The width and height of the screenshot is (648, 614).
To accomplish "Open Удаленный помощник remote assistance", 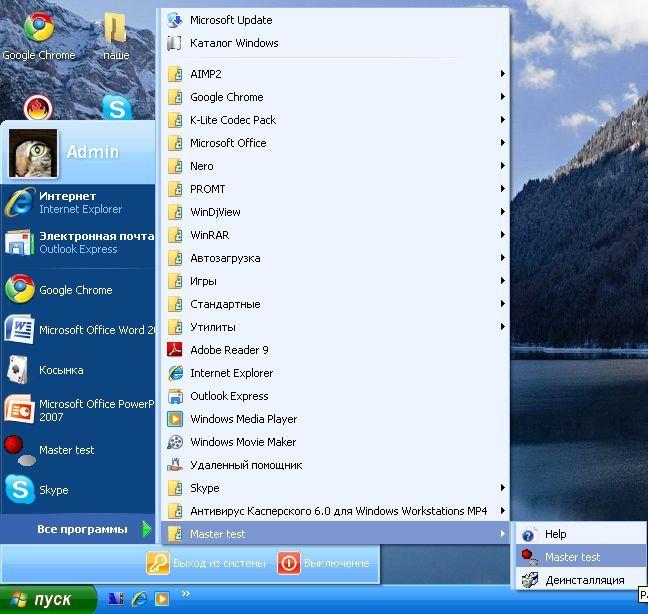I will coord(335,465).
